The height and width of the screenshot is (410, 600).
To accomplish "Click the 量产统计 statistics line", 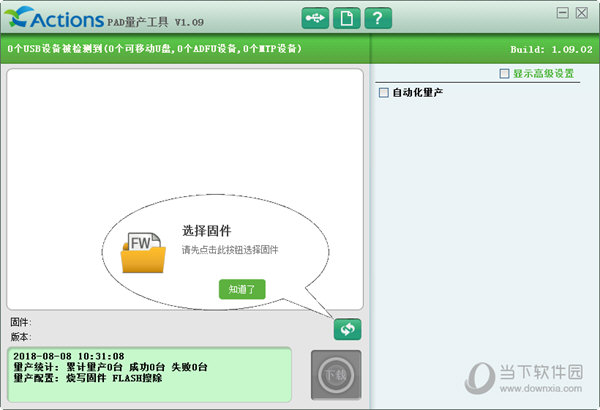I will click(110, 367).
